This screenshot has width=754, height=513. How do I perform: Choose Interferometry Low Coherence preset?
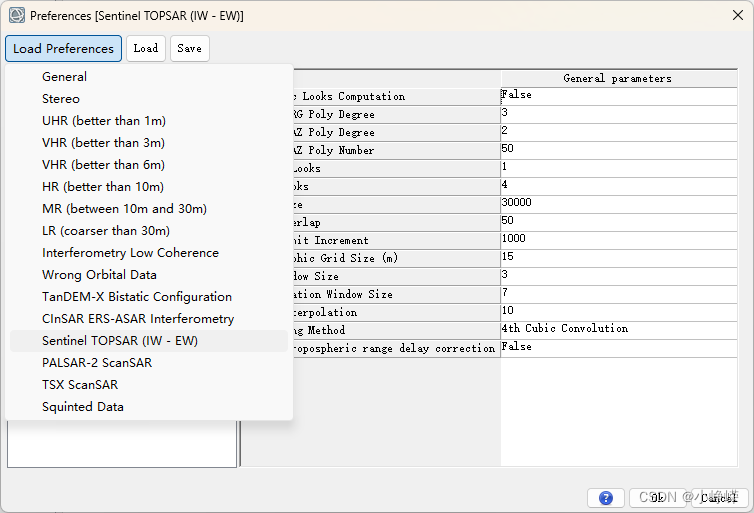coord(149,253)
